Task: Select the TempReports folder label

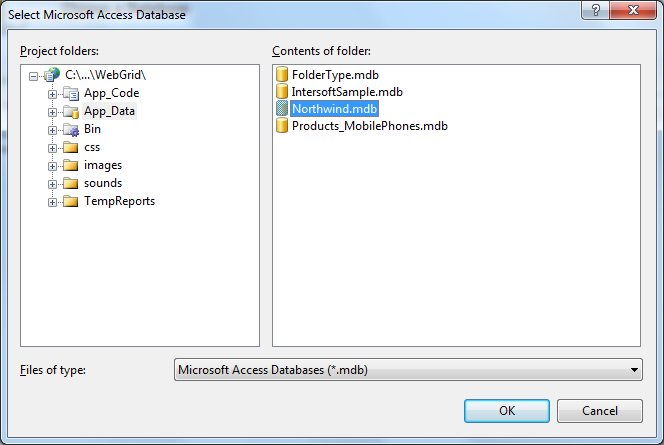Action: click(119, 201)
